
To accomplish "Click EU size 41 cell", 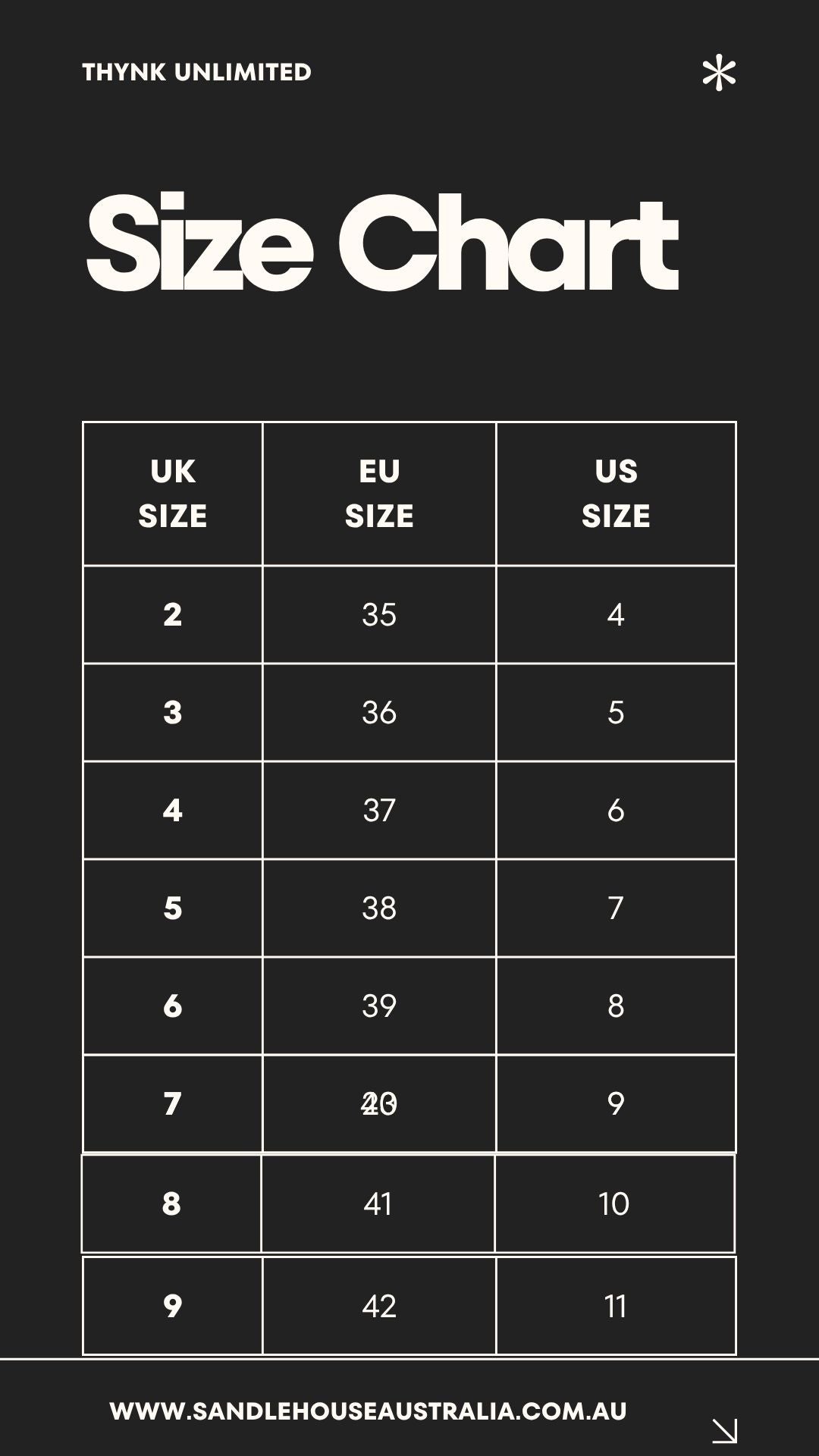I will pyautogui.click(x=378, y=1203).
